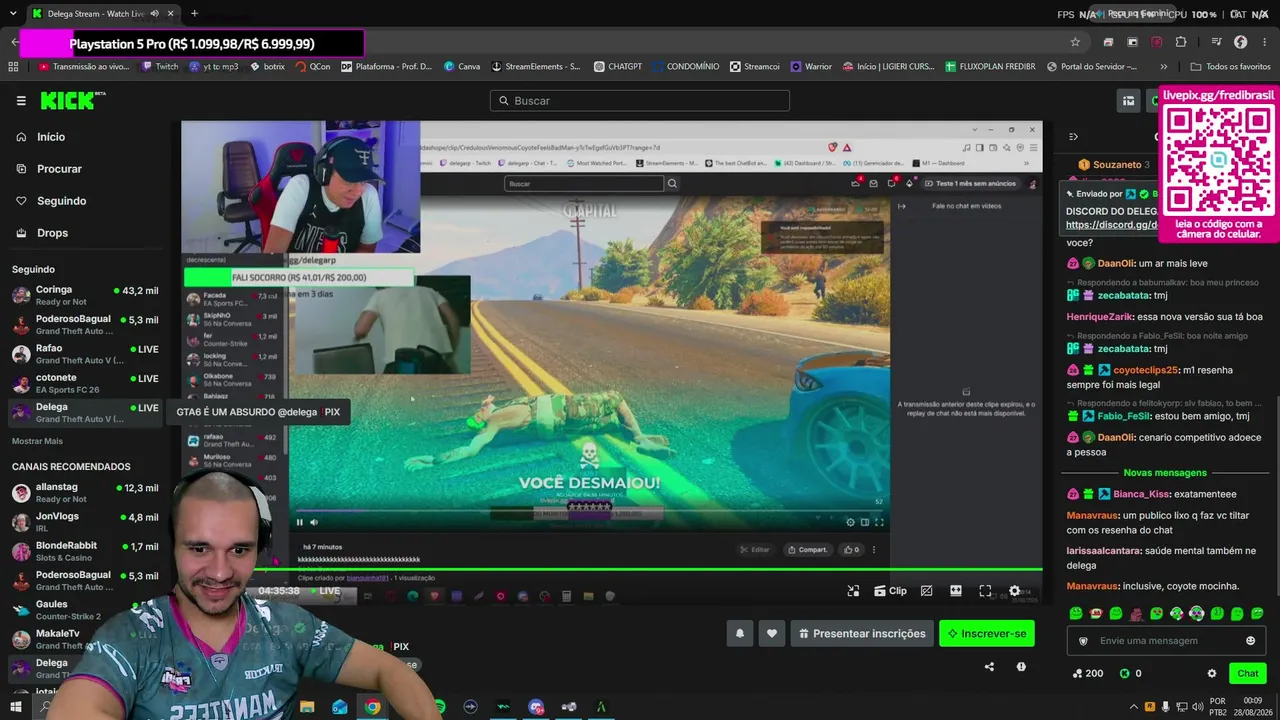
Task: Open Coringa's channel from followed list
Action: pyautogui.click(x=85, y=296)
